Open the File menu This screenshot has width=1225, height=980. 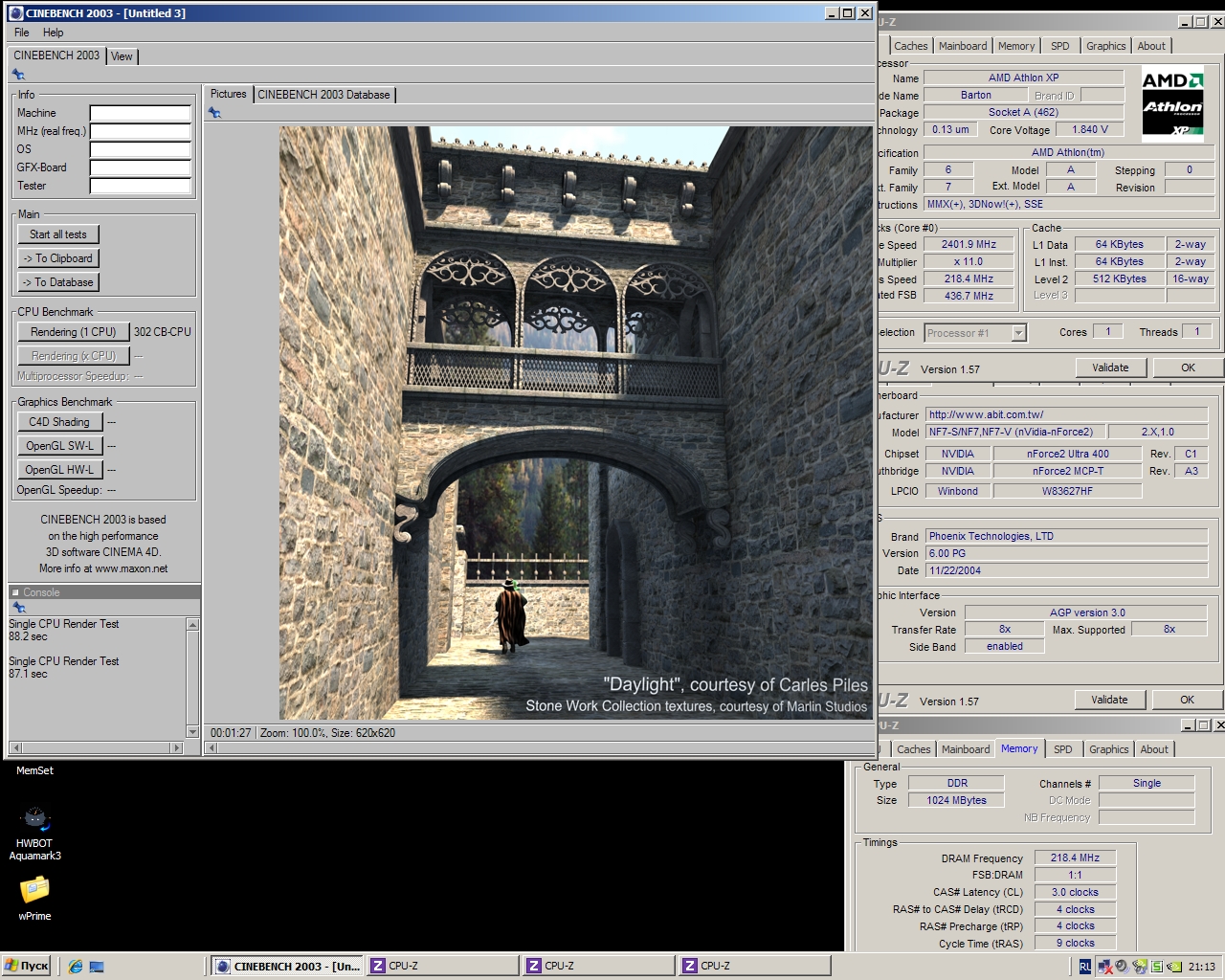pyautogui.click(x=22, y=33)
